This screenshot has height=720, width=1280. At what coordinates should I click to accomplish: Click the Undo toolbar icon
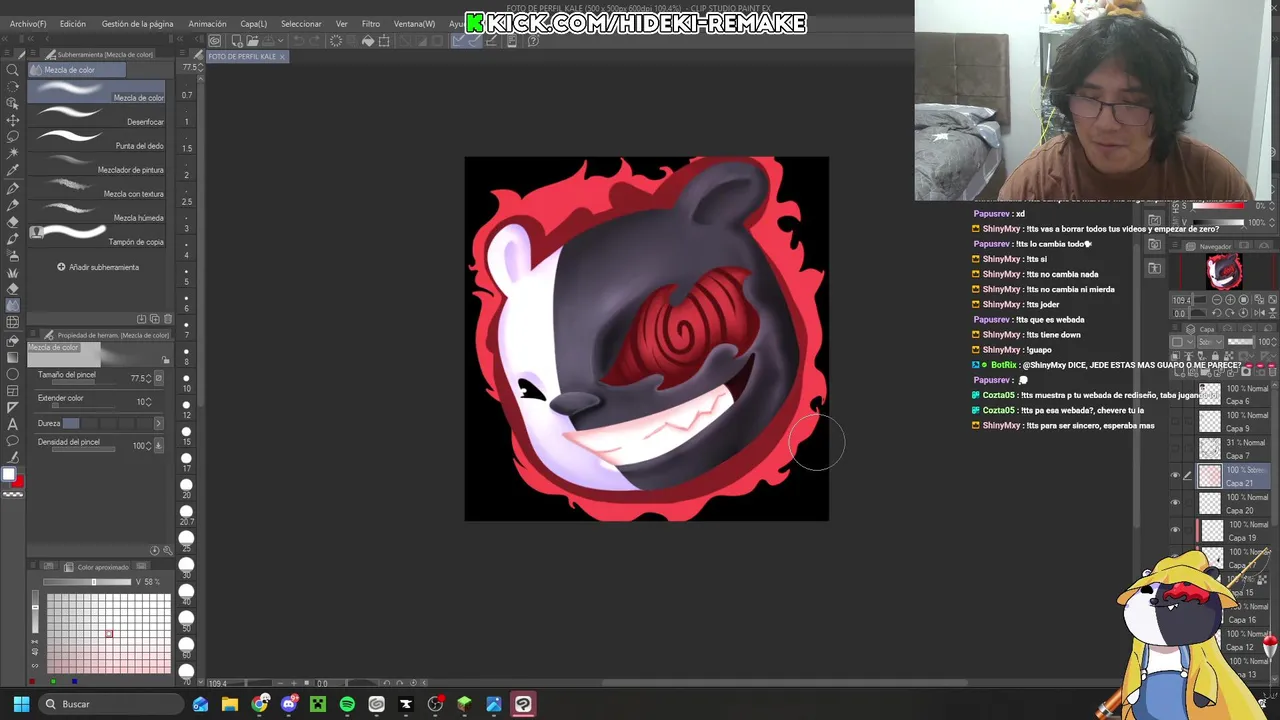(x=298, y=41)
